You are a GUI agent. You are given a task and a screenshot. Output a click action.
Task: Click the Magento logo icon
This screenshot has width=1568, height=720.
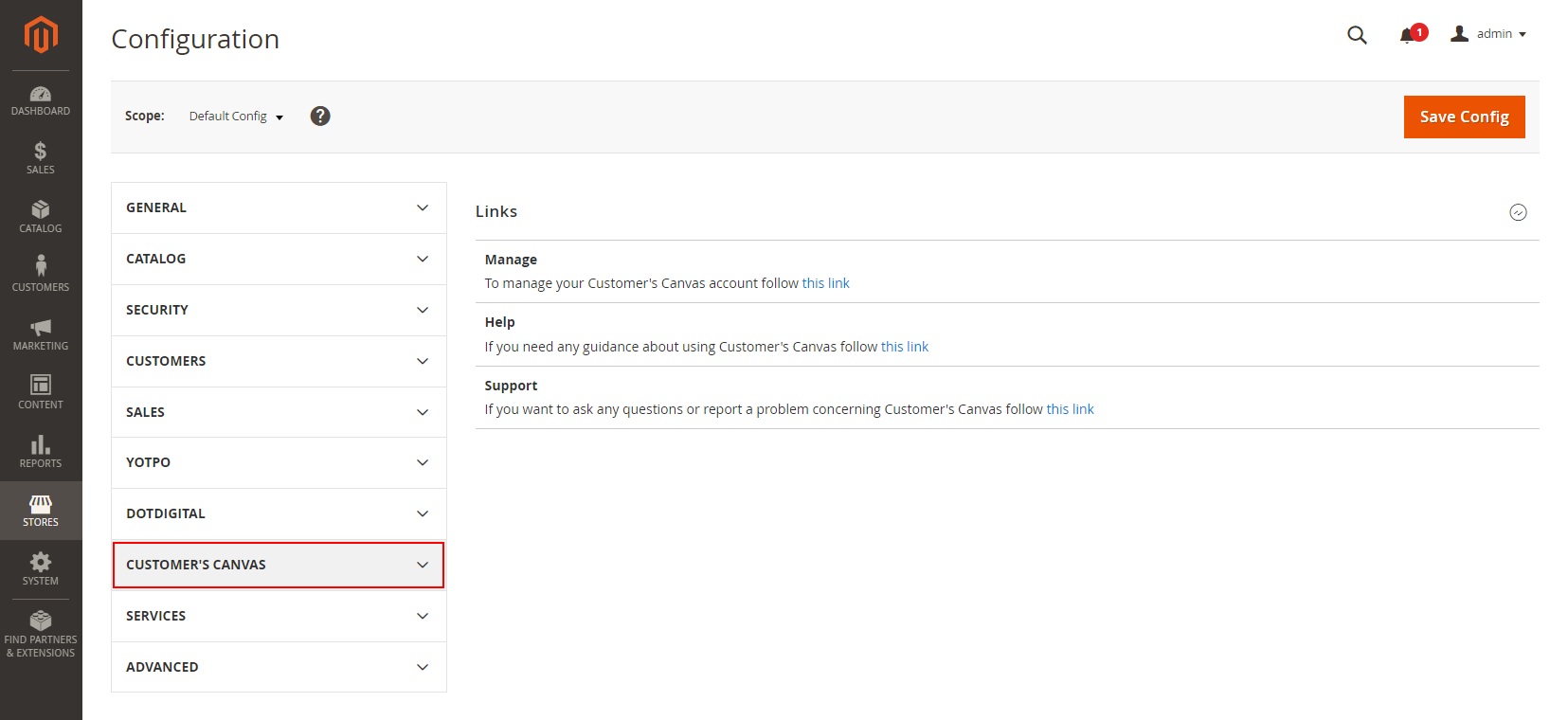41,35
